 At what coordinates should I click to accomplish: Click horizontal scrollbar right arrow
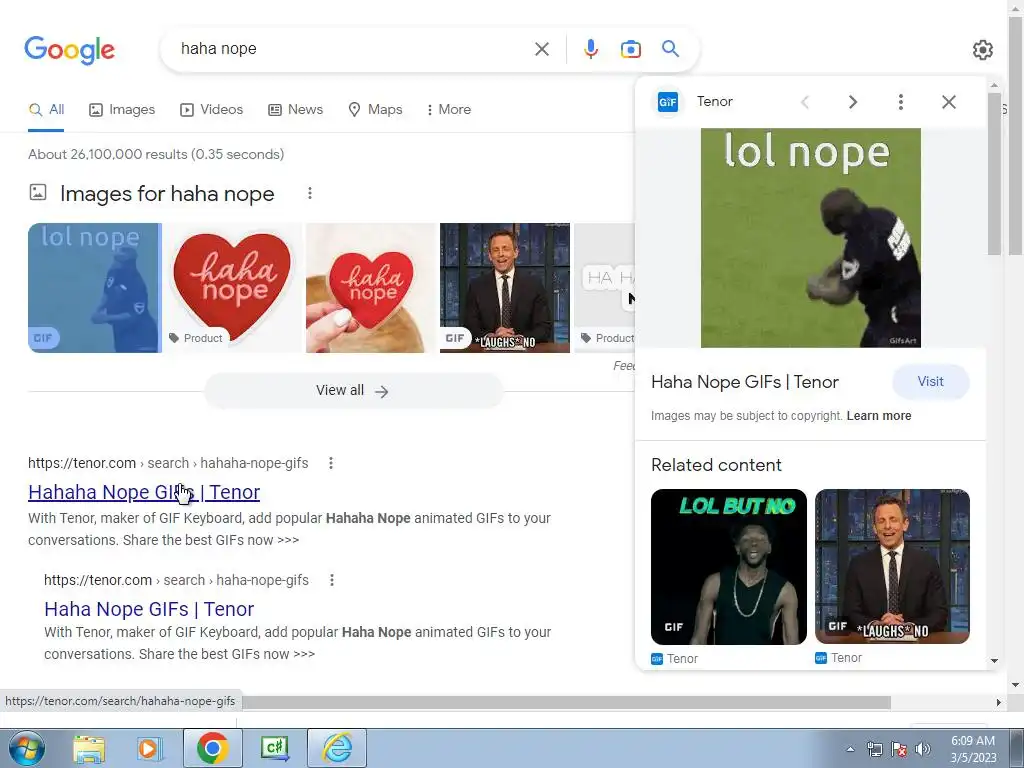point(999,702)
